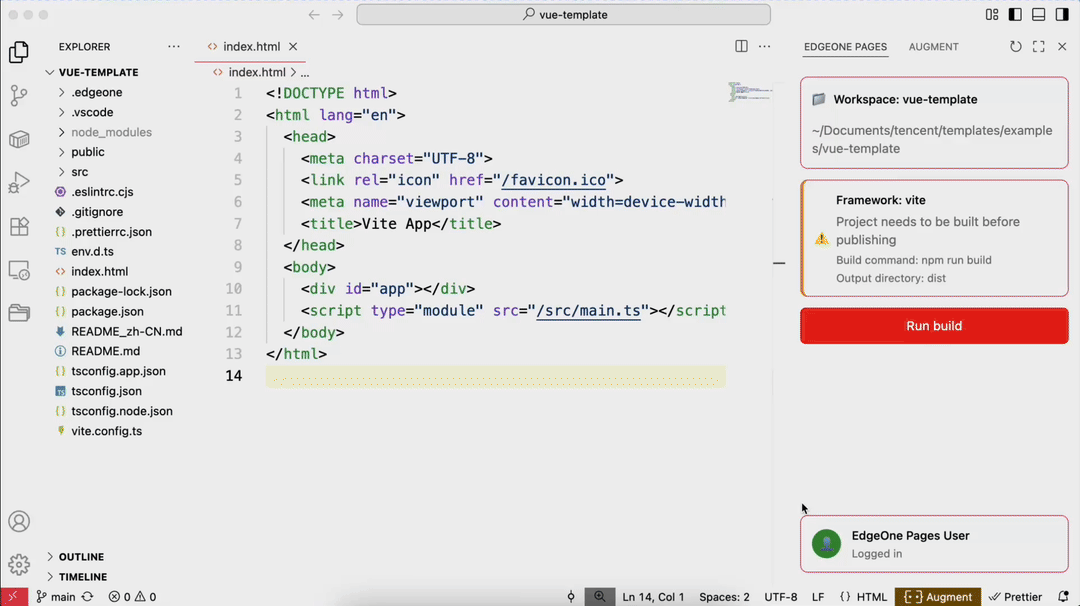Maximize the EdgeOne Pages panel
1080x606 pixels.
1039,46
